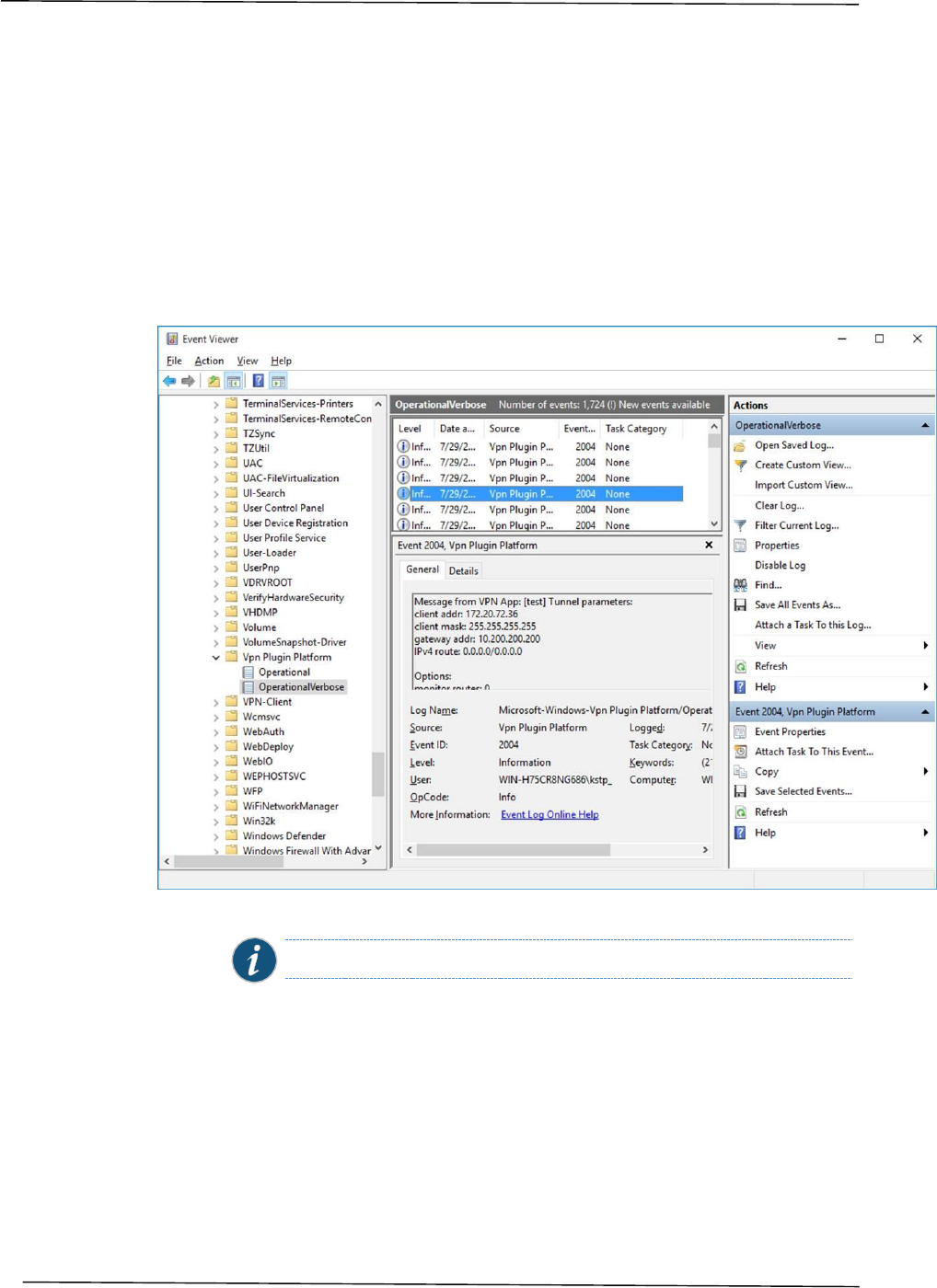Select the VolumeSnapshot-Driver tree item
The width and height of the screenshot is (937, 1288).
coord(294,642)
